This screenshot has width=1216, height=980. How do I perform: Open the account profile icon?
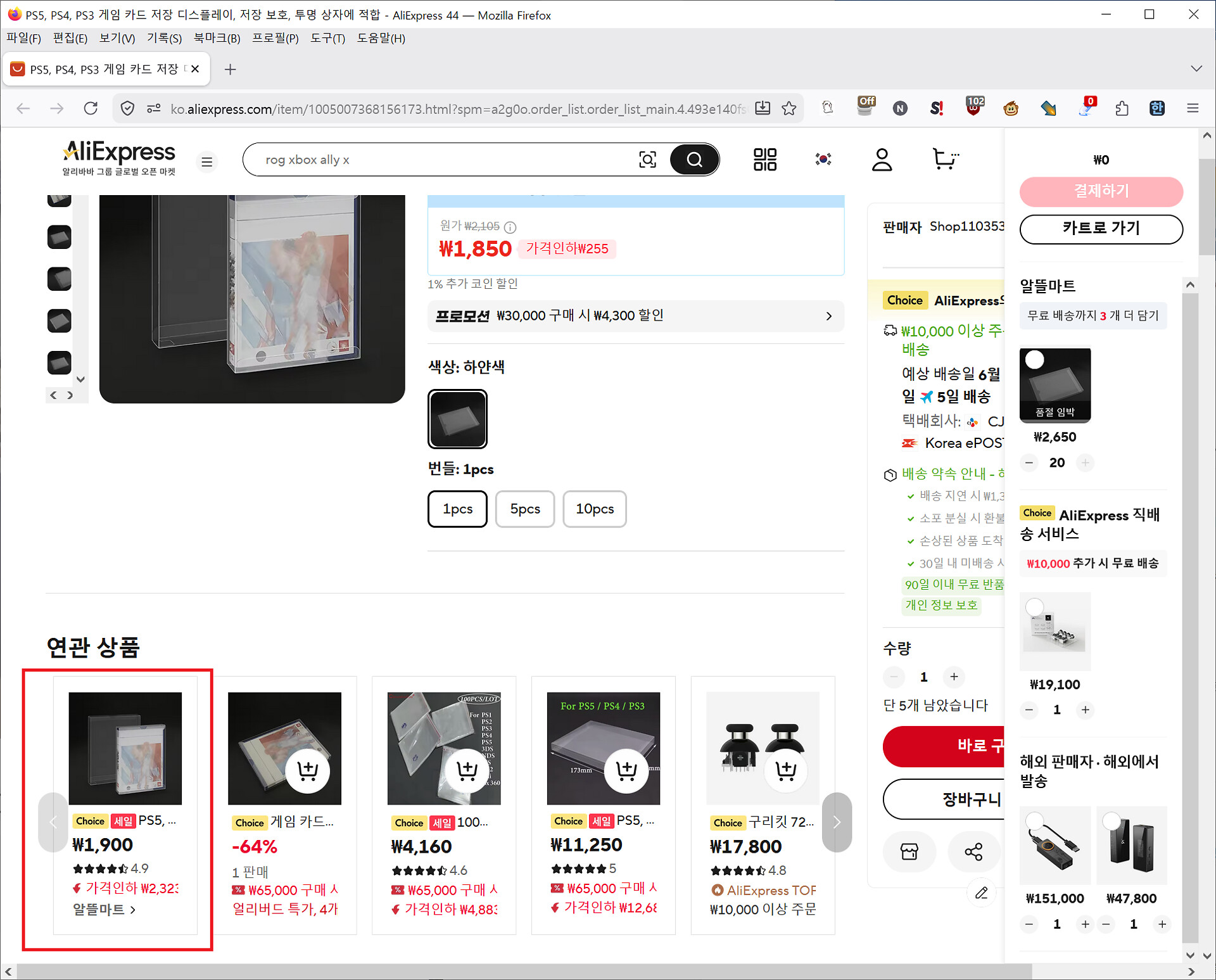tap(882, 160)
